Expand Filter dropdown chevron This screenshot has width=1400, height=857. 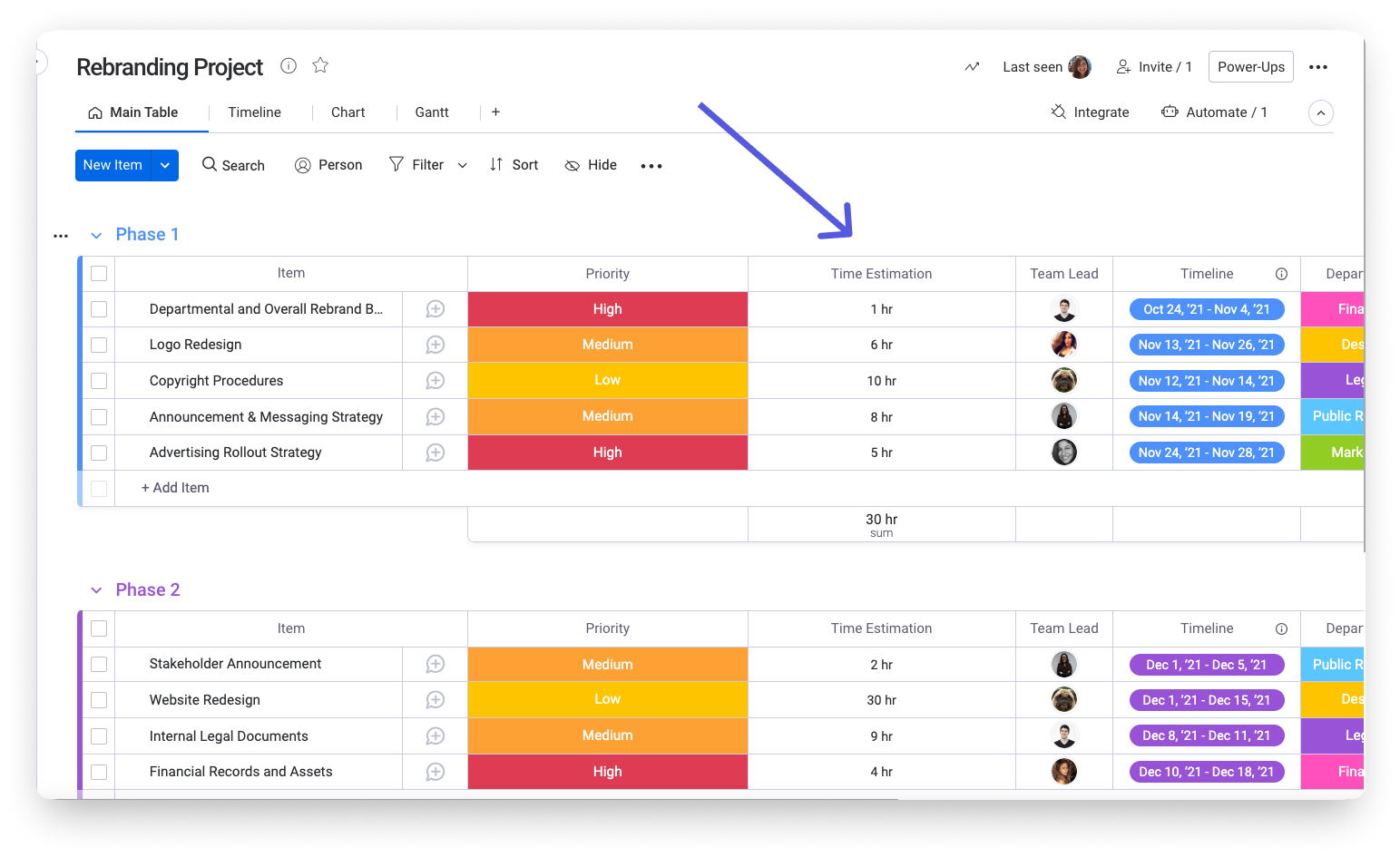pyautogui.click(x=462, y=165)
